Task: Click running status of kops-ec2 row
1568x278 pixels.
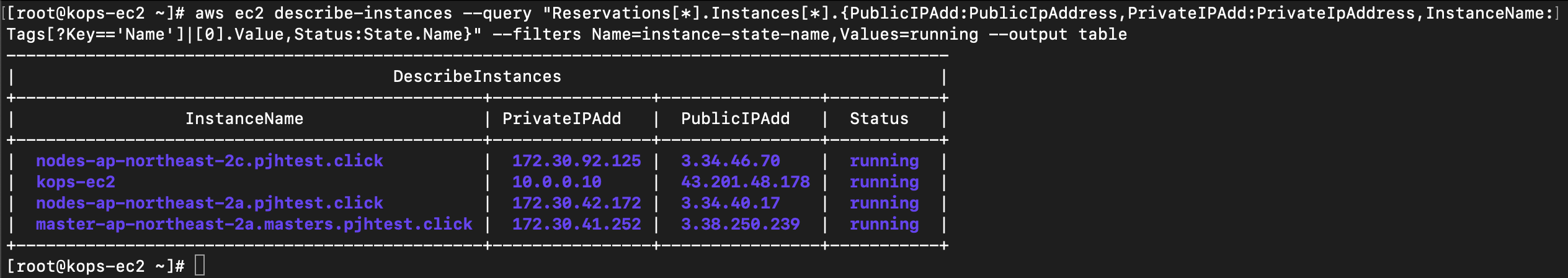Action: [884, 182]
